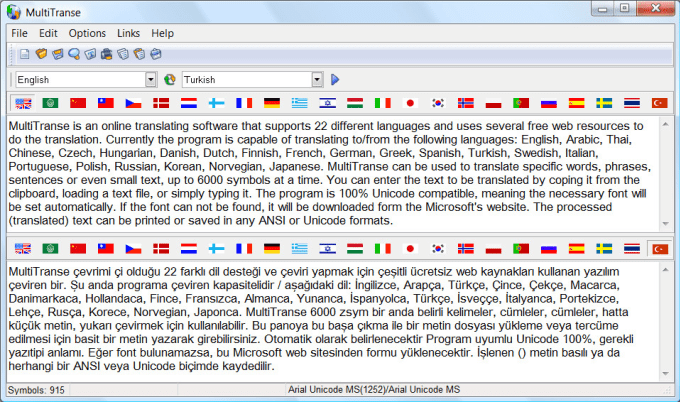Select Dutch flag in source language row
The image size is (680, 402).
[x=189, y=103]
